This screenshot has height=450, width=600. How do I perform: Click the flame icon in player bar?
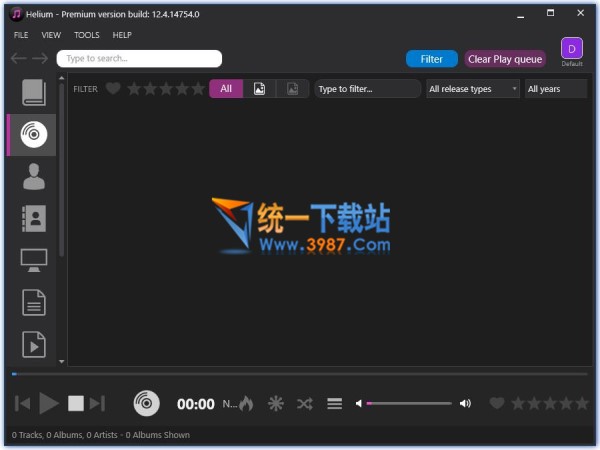pos(246,404)
